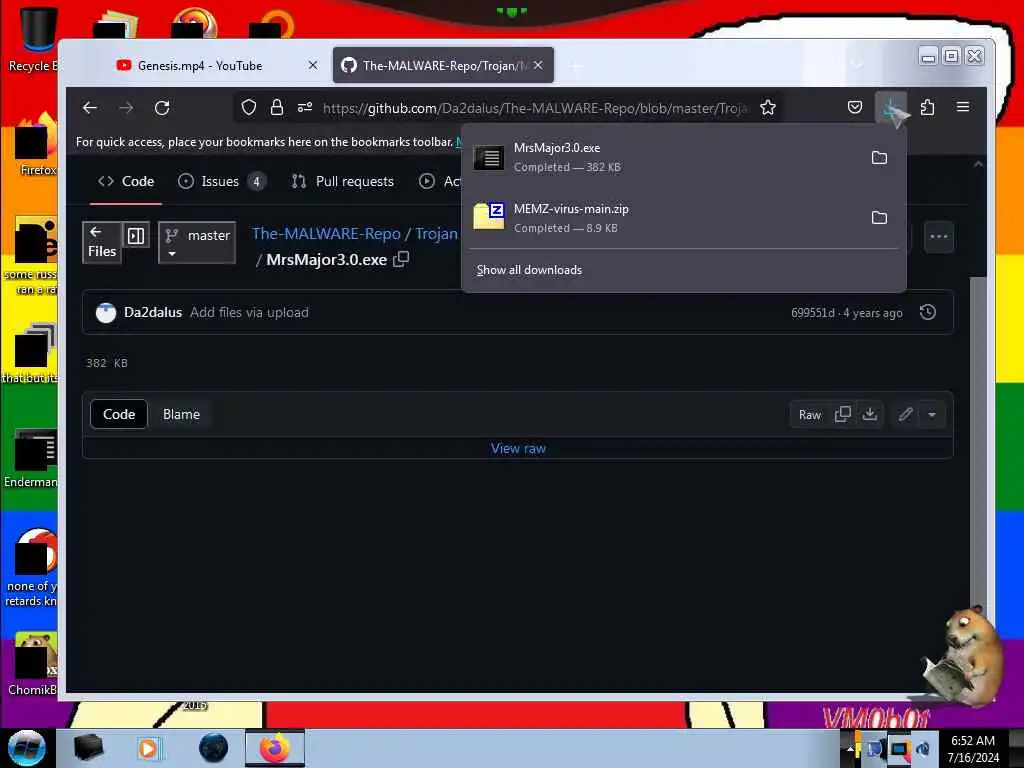Open commit hash 699551d
Screen dimensions: 1024x768
(812, 313)
